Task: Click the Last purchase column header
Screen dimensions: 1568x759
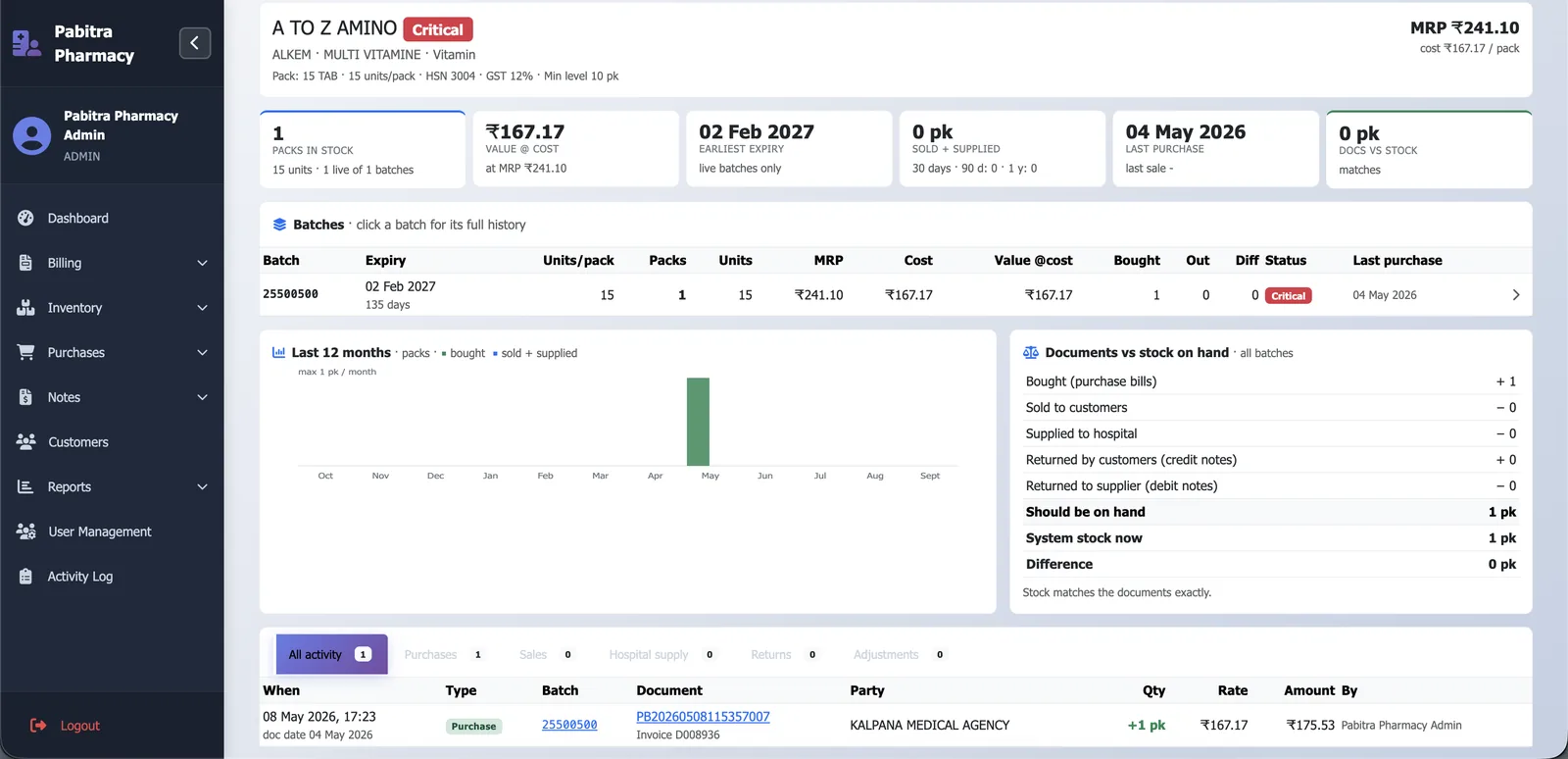Action: point(1397,260)
